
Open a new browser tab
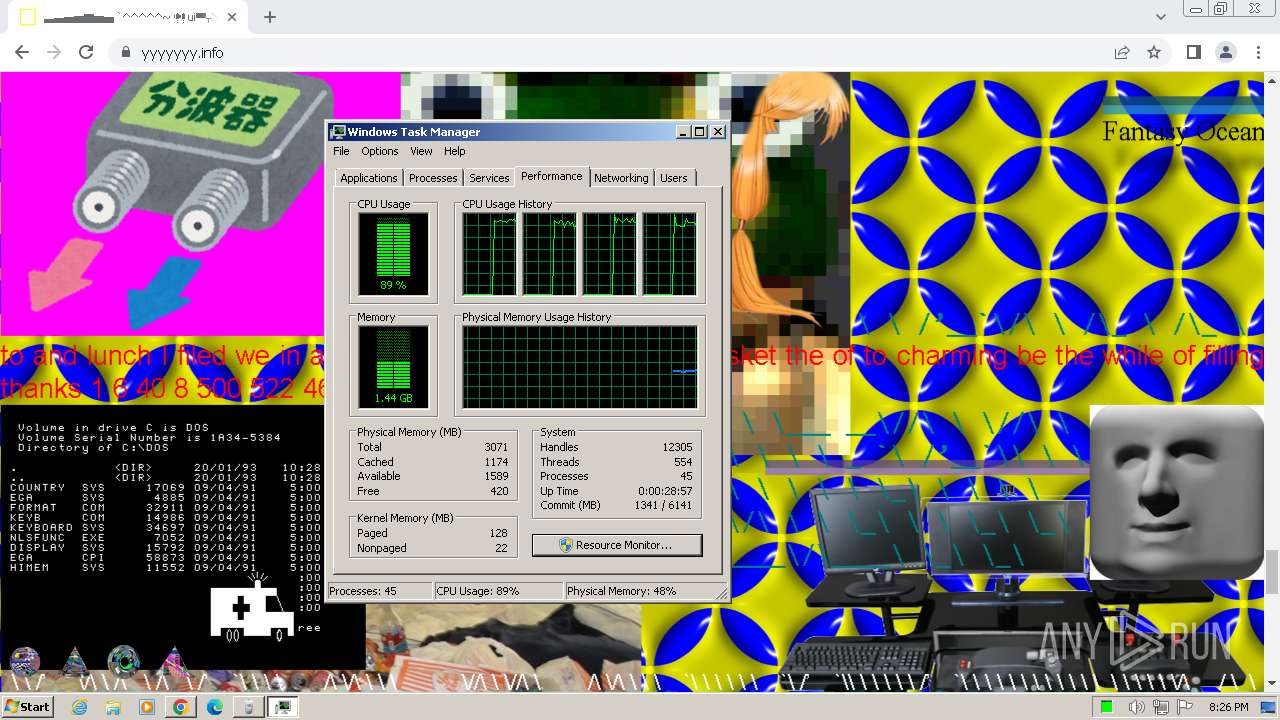270,17
